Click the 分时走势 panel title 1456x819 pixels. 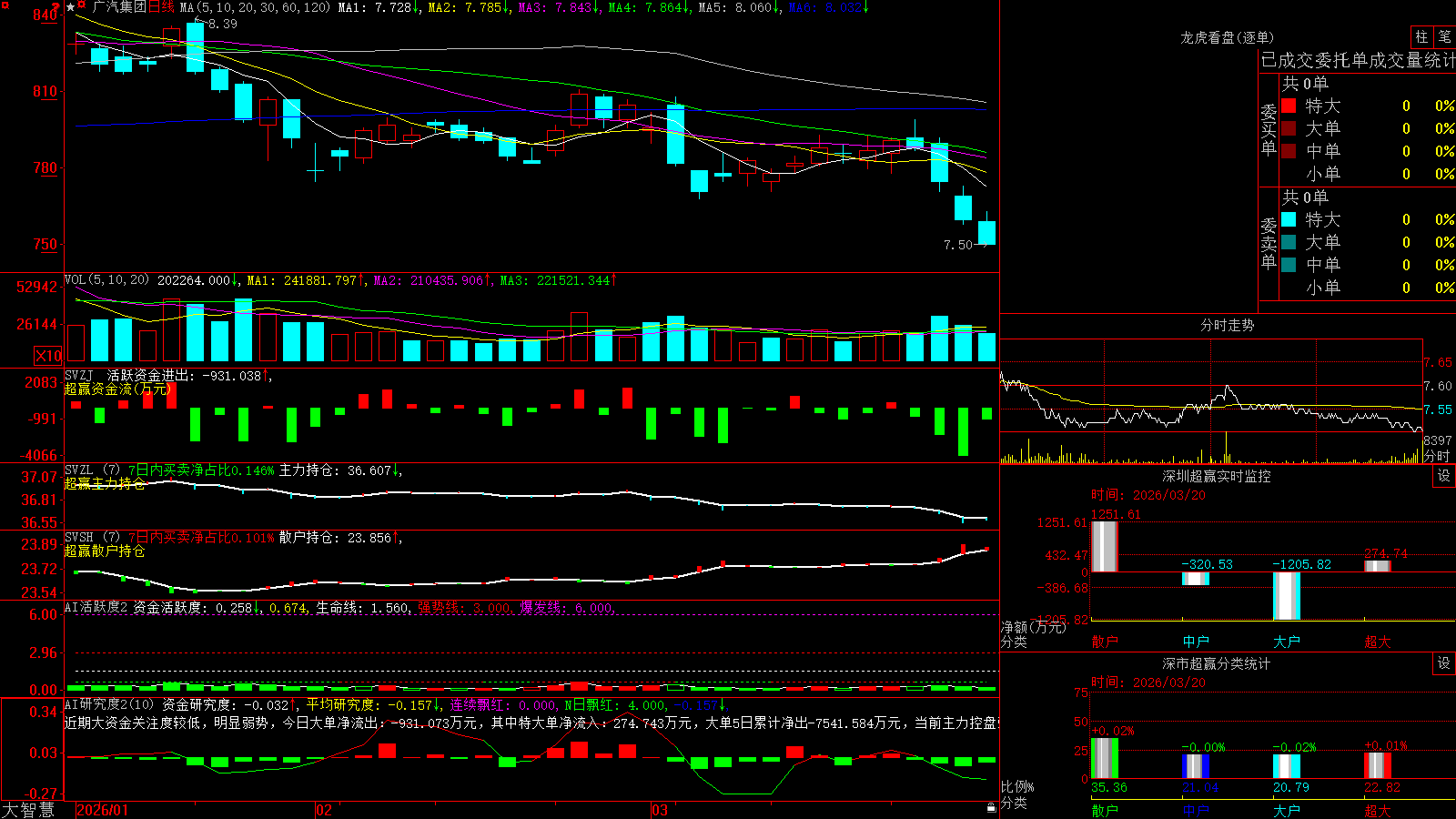(1227, 325)
